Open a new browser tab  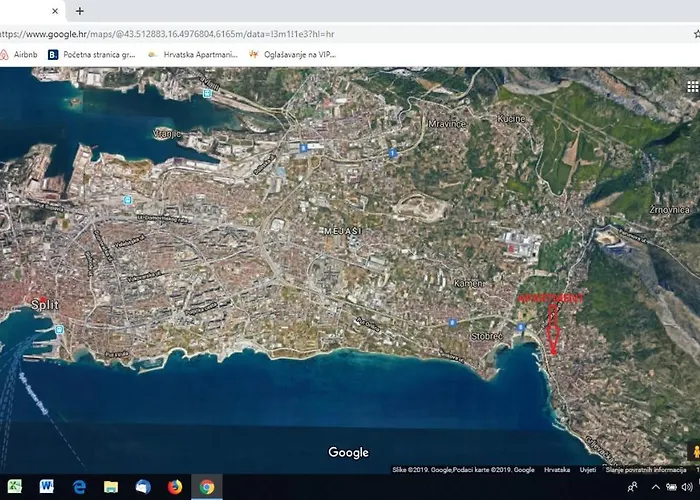pyautogui.click(x=79, y=11)
